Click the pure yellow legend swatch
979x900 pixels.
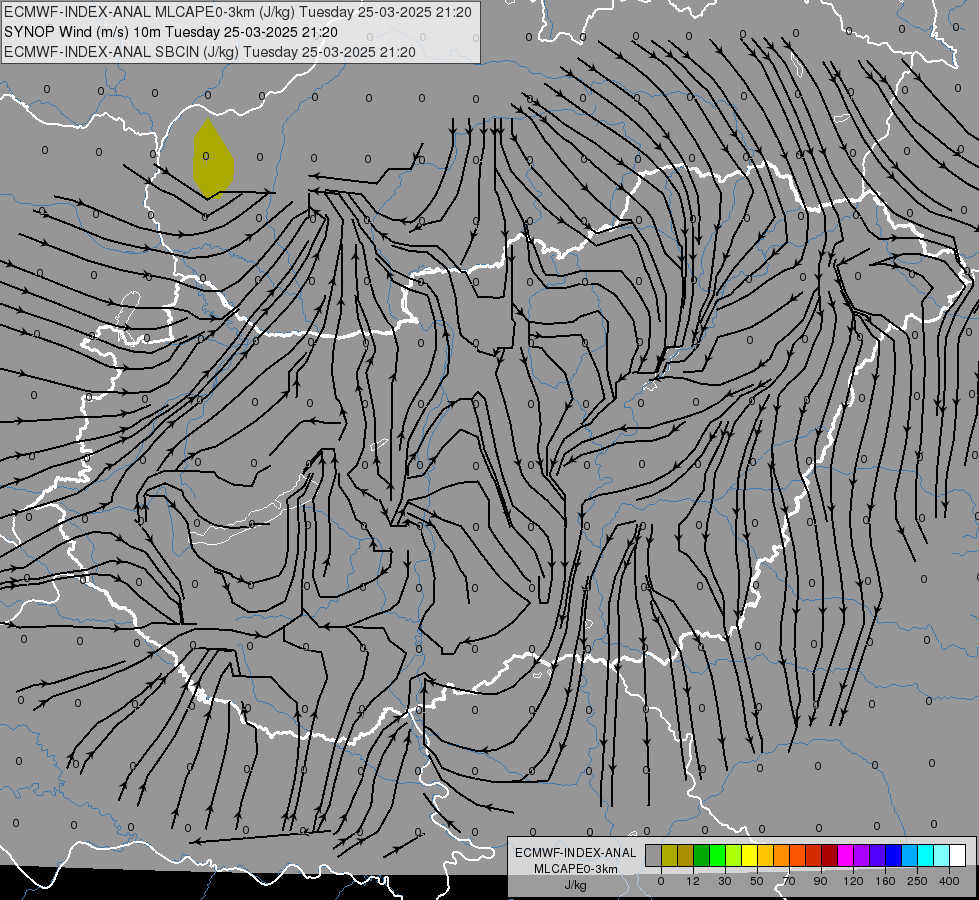[x=750, y=855]
